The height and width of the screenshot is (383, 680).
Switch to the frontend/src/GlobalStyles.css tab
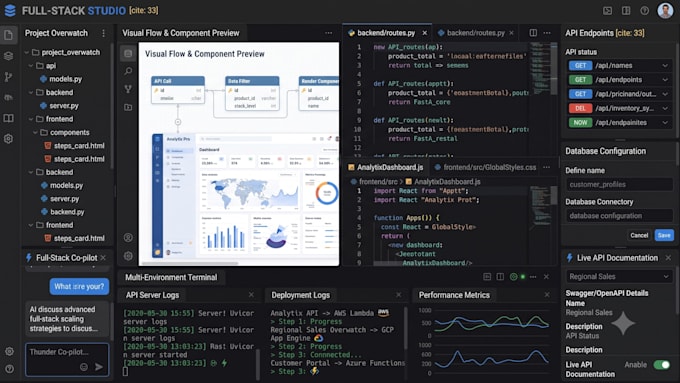pos(485,167)
